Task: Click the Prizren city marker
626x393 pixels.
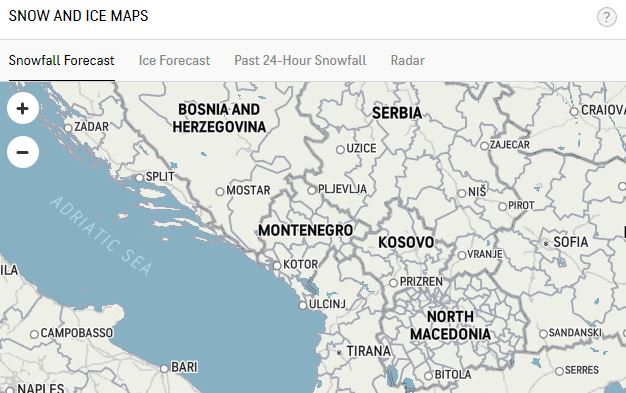Action: pyautogui.click(x=393, y=283)
